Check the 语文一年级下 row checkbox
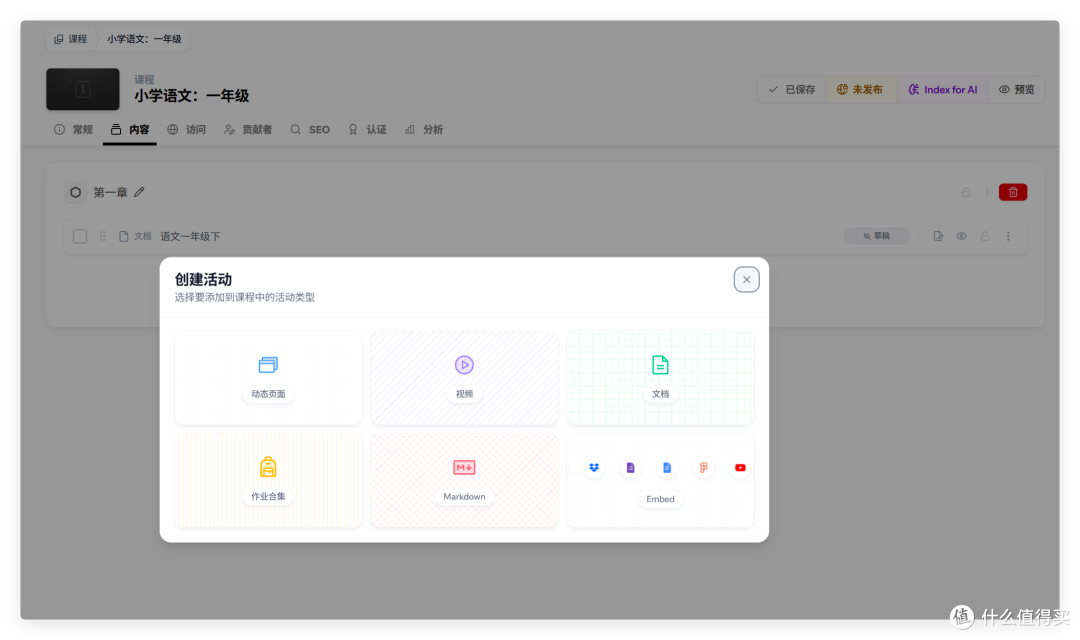The image size is (1080, 640). point(80,236)
